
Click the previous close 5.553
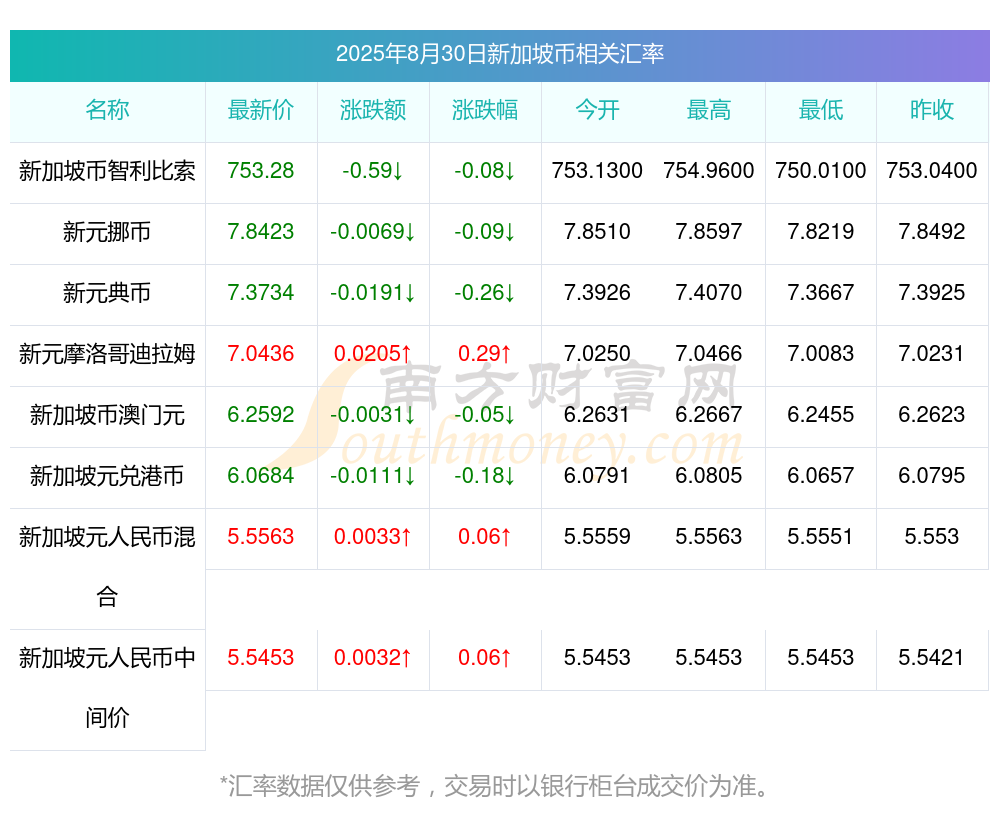[932, 536]
